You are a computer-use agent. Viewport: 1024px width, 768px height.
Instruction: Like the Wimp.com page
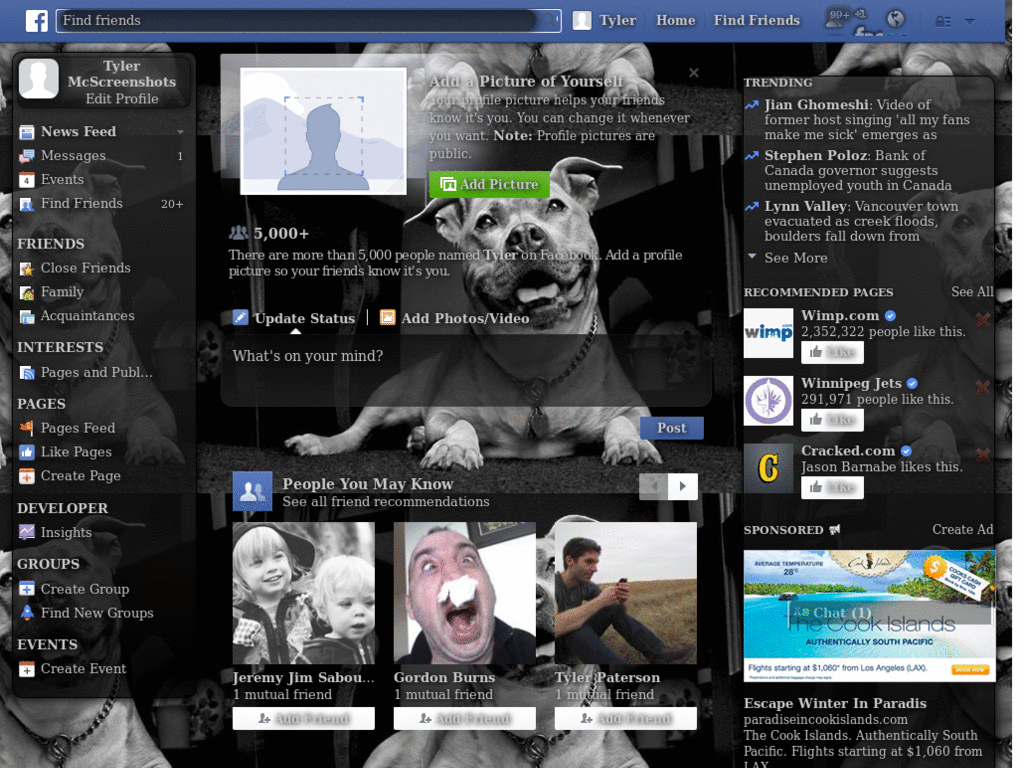pyautogui.click(x=832, y=352)
